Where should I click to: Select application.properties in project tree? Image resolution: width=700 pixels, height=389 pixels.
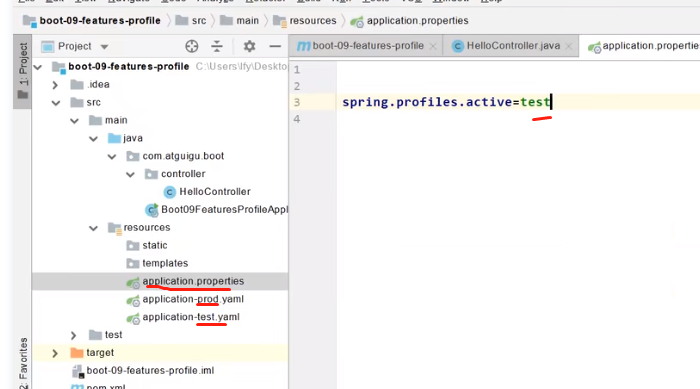tap(193, 281)
